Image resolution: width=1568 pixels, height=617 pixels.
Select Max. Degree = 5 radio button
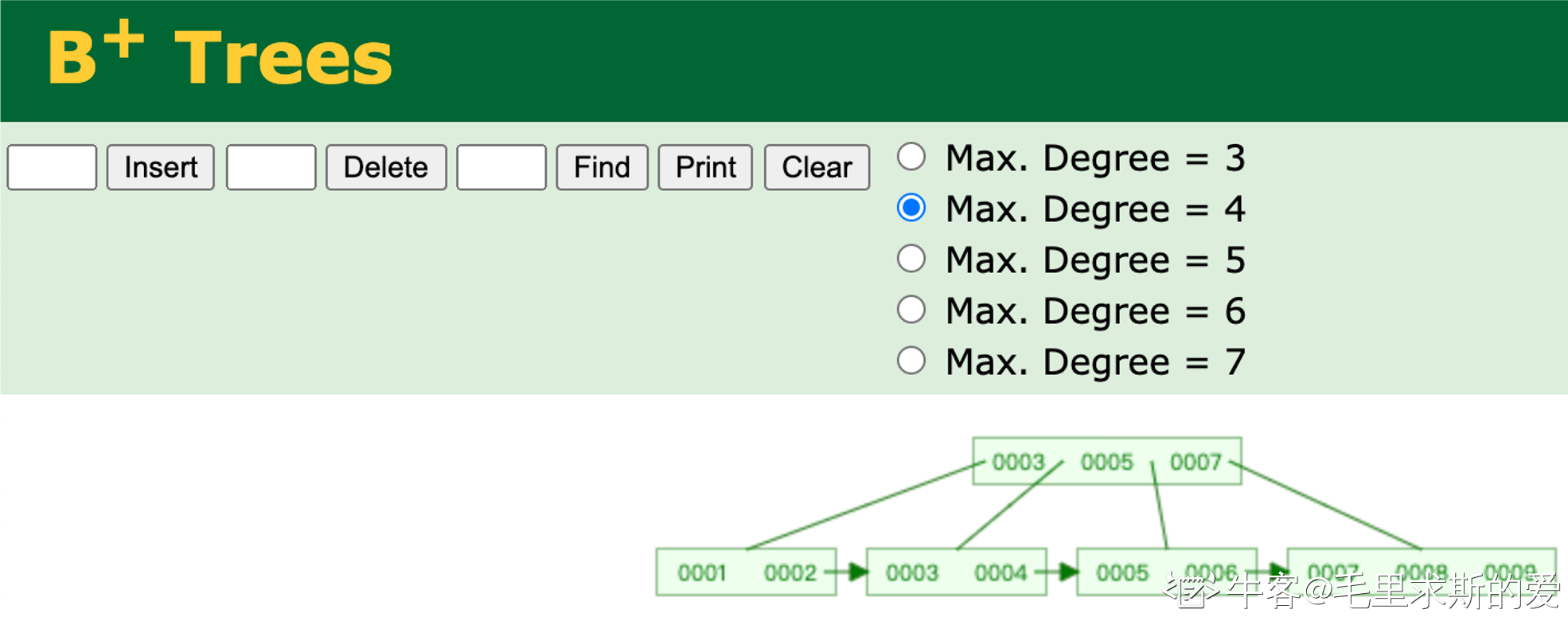pos(911,259)
